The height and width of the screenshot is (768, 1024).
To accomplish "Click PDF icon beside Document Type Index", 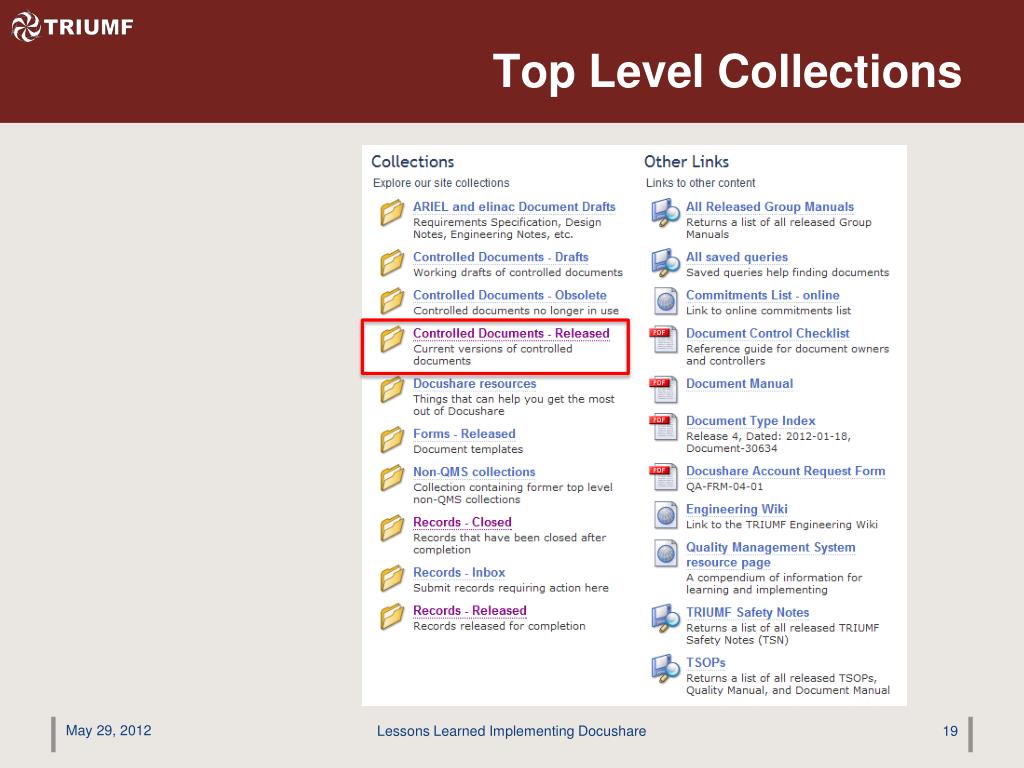I will tap(664, 427).
